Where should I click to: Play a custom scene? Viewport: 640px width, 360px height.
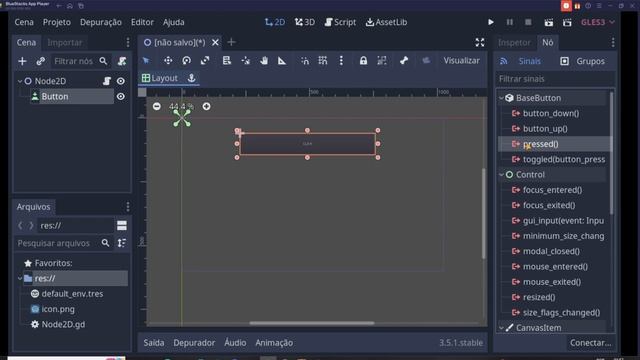click(x=567, y=22)
